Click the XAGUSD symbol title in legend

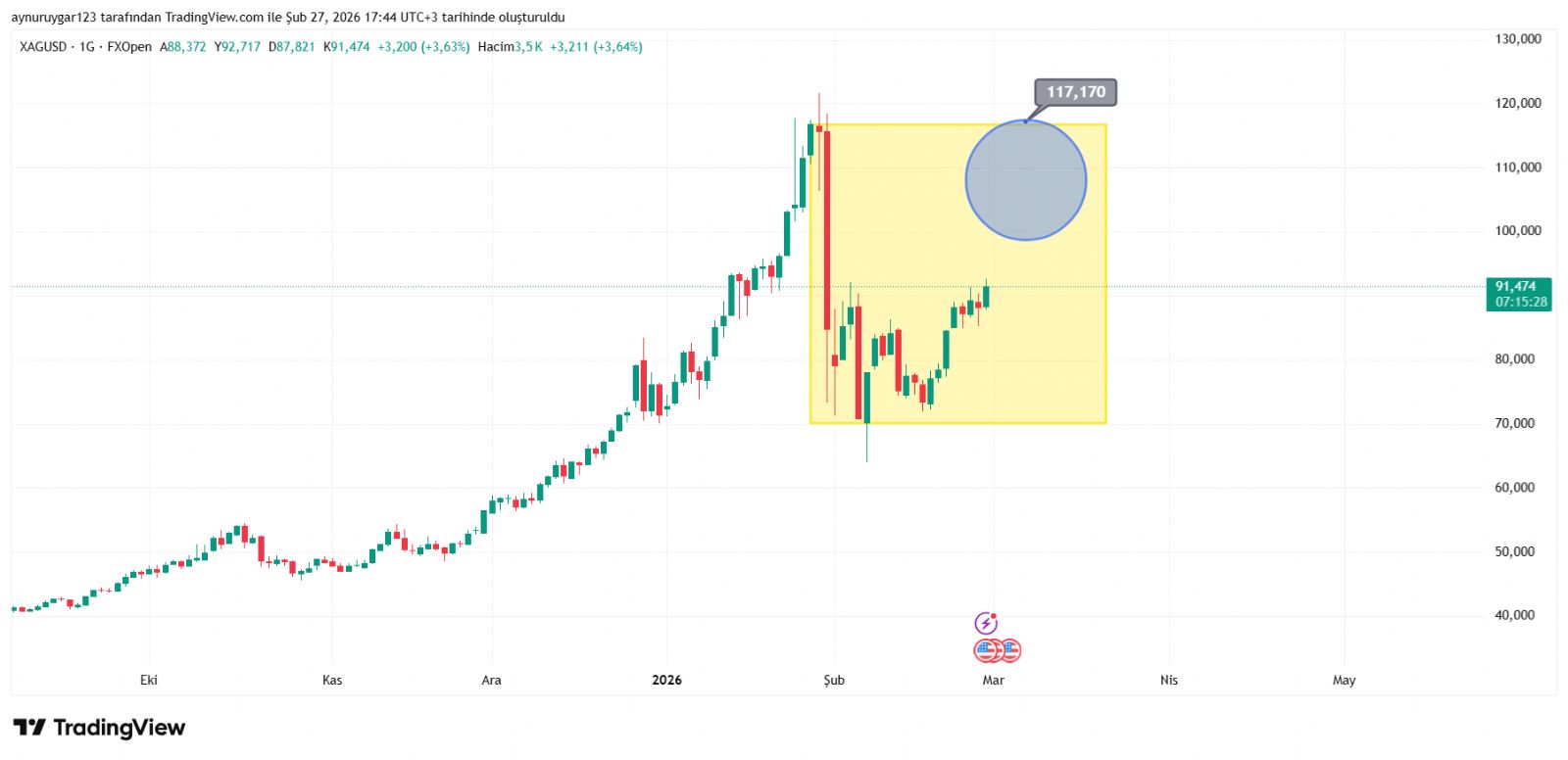[x=43, y=47]
